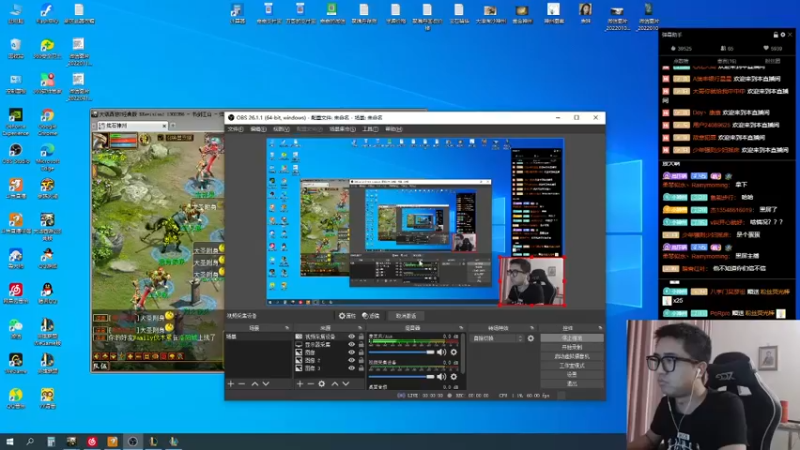Lock the 图像 source
The image size is (800, 450).
(x=361, y=352)
